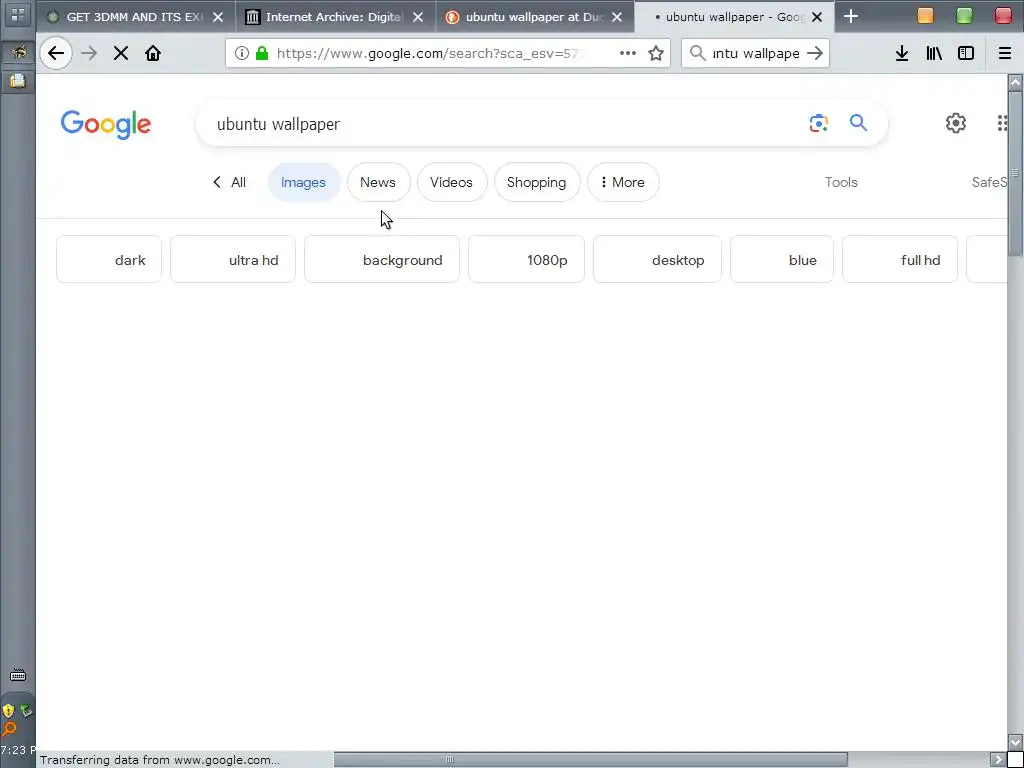The height and width of the screenshot is (768, 1024).
Task: Click the horizontal scrollbar thumb
Action: tap(590, 759)
